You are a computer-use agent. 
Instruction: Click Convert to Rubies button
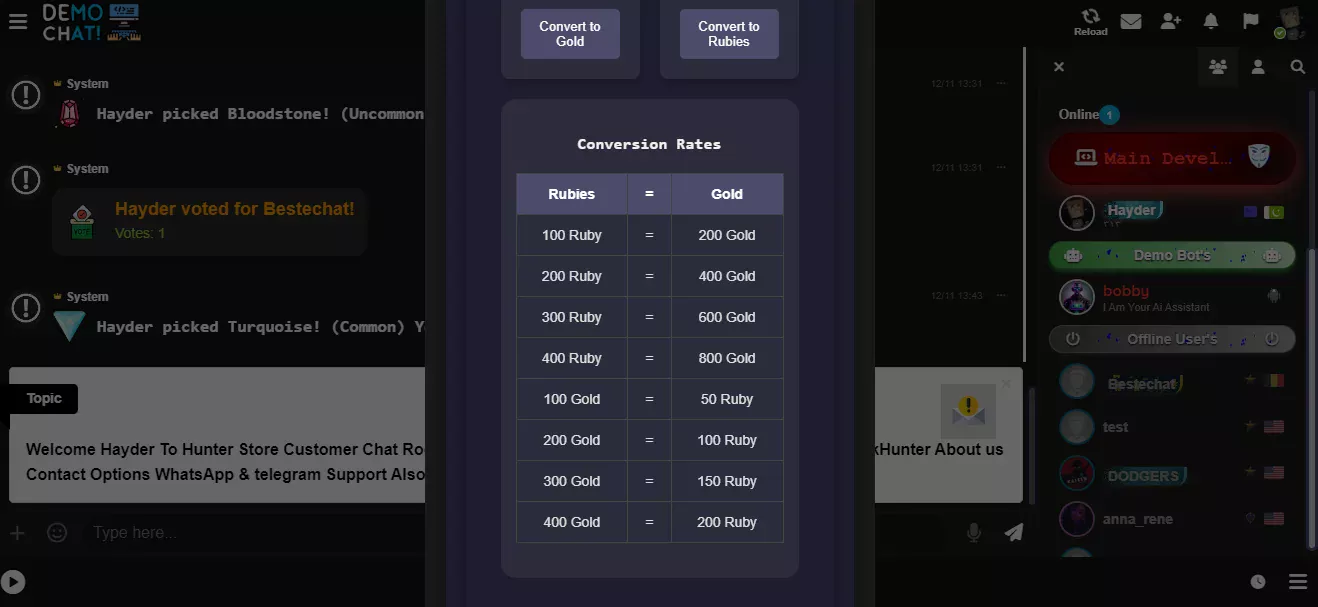pyautogui.click(x=729, y=34)
